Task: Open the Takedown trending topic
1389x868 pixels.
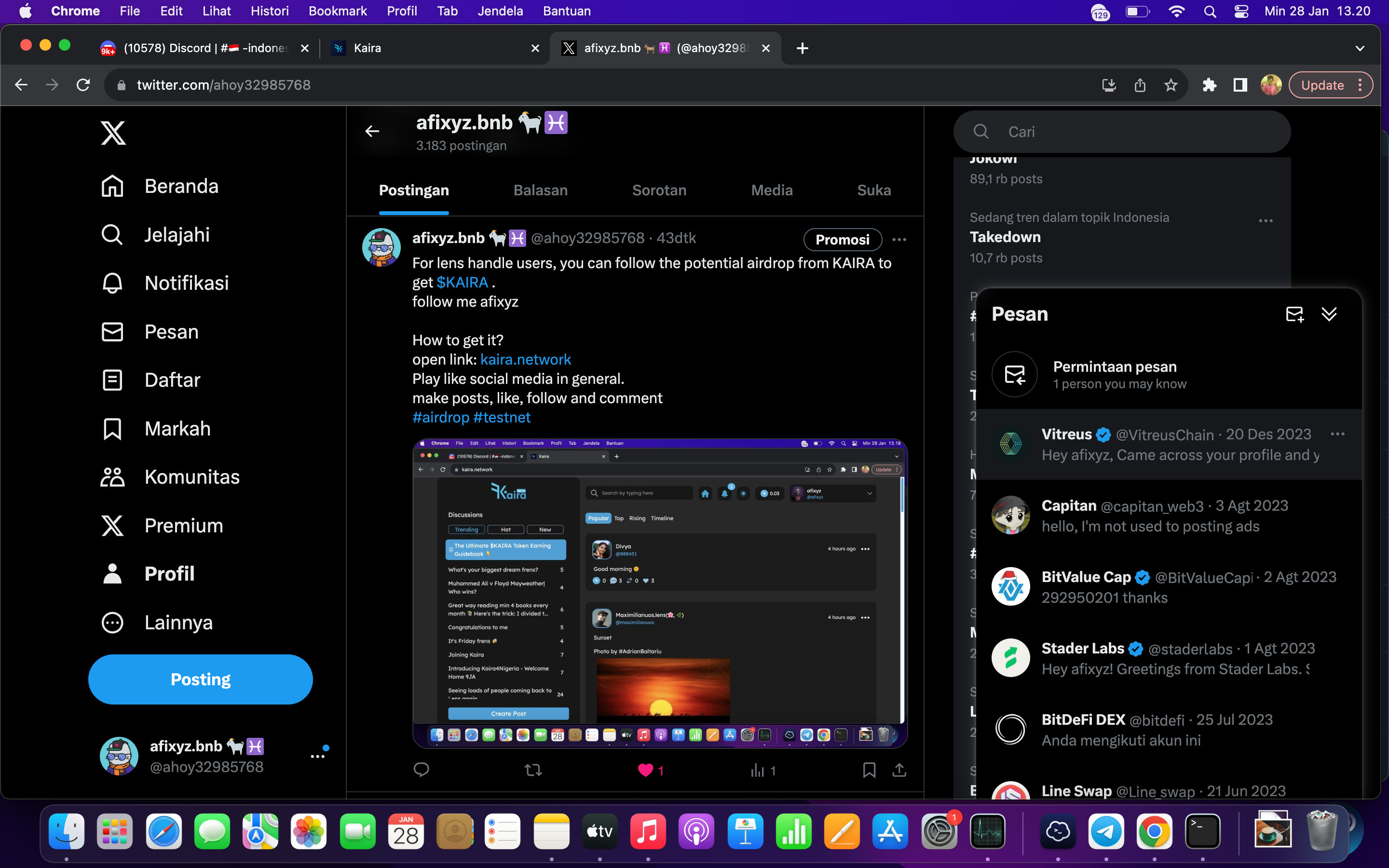Action: [x=1005, y=237]
